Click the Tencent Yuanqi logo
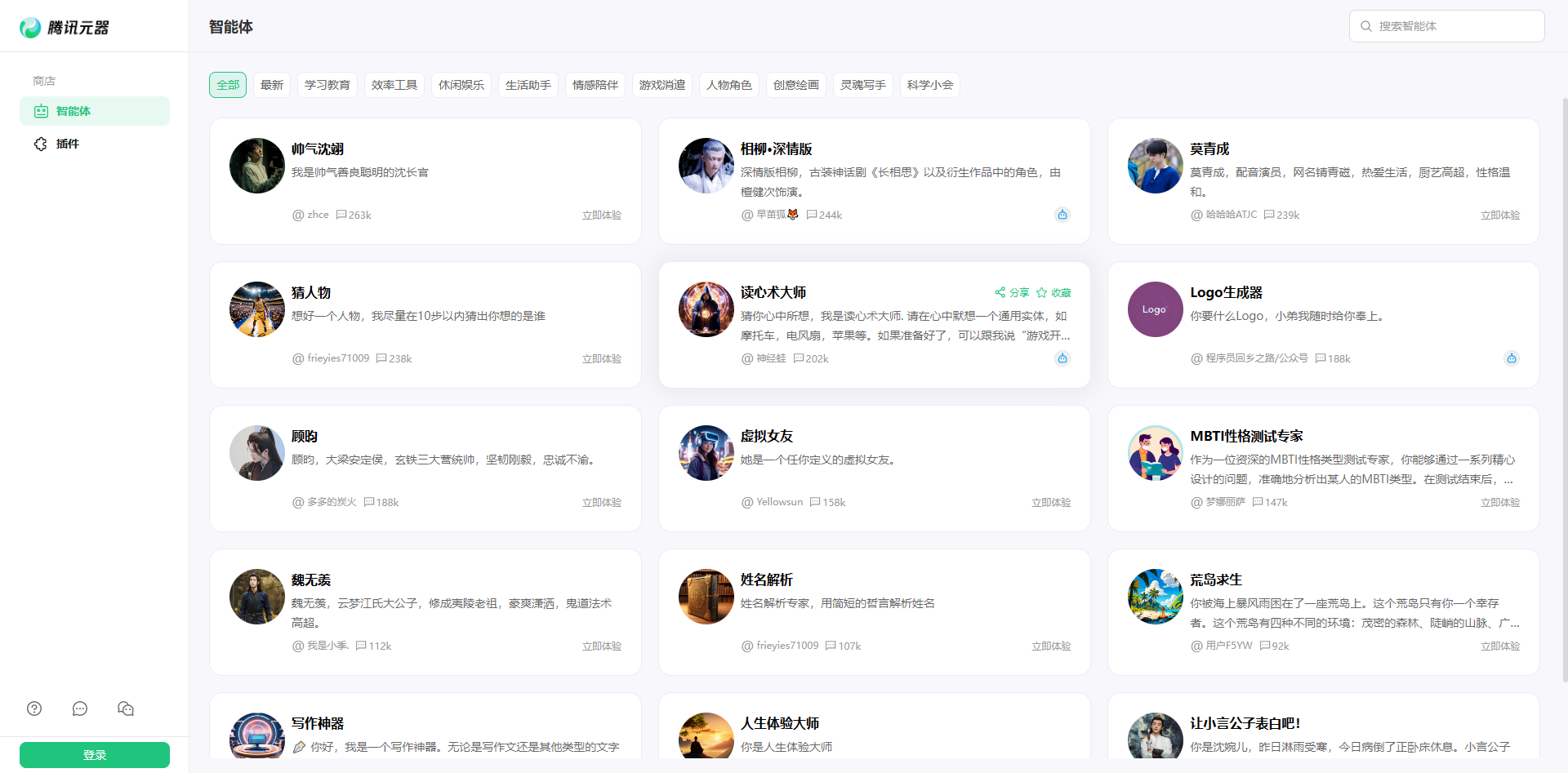Image resolution: width=1568 pixels, height=773 pixels. tap(65, 28)
